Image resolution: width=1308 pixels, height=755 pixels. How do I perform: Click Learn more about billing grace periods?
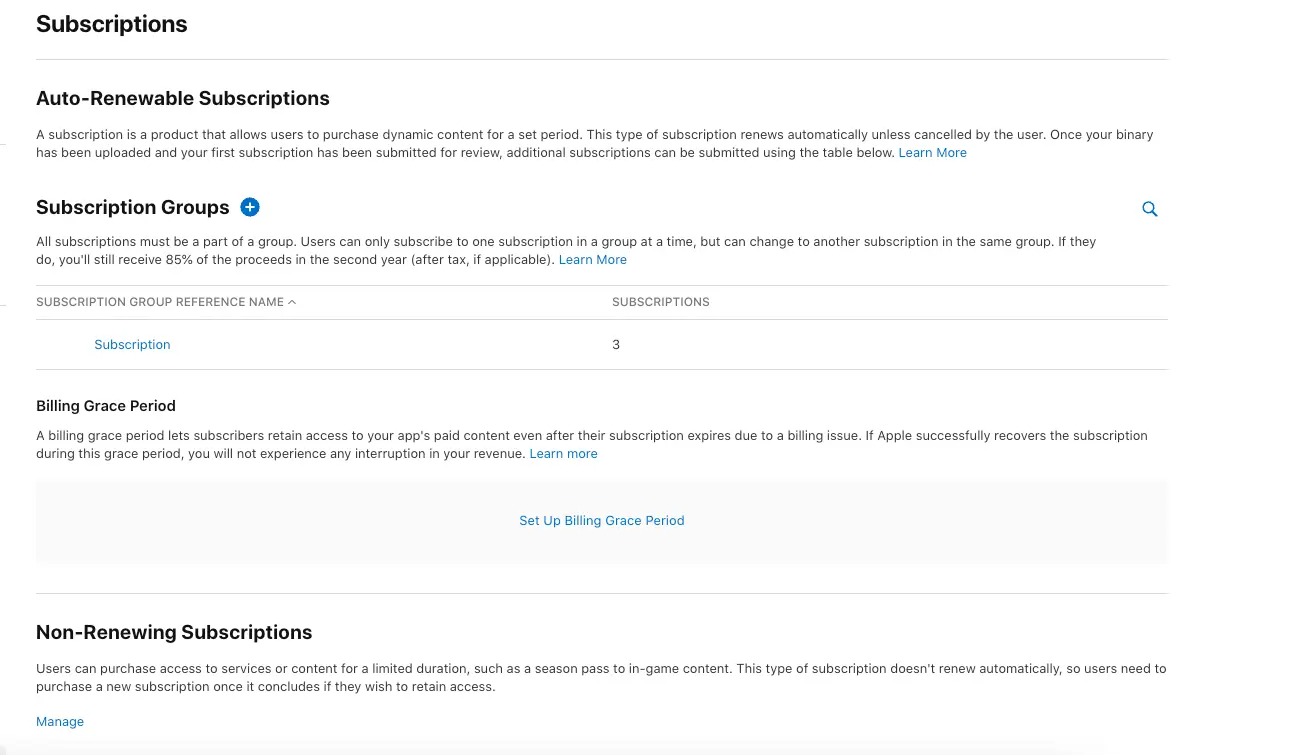point(563,453)
